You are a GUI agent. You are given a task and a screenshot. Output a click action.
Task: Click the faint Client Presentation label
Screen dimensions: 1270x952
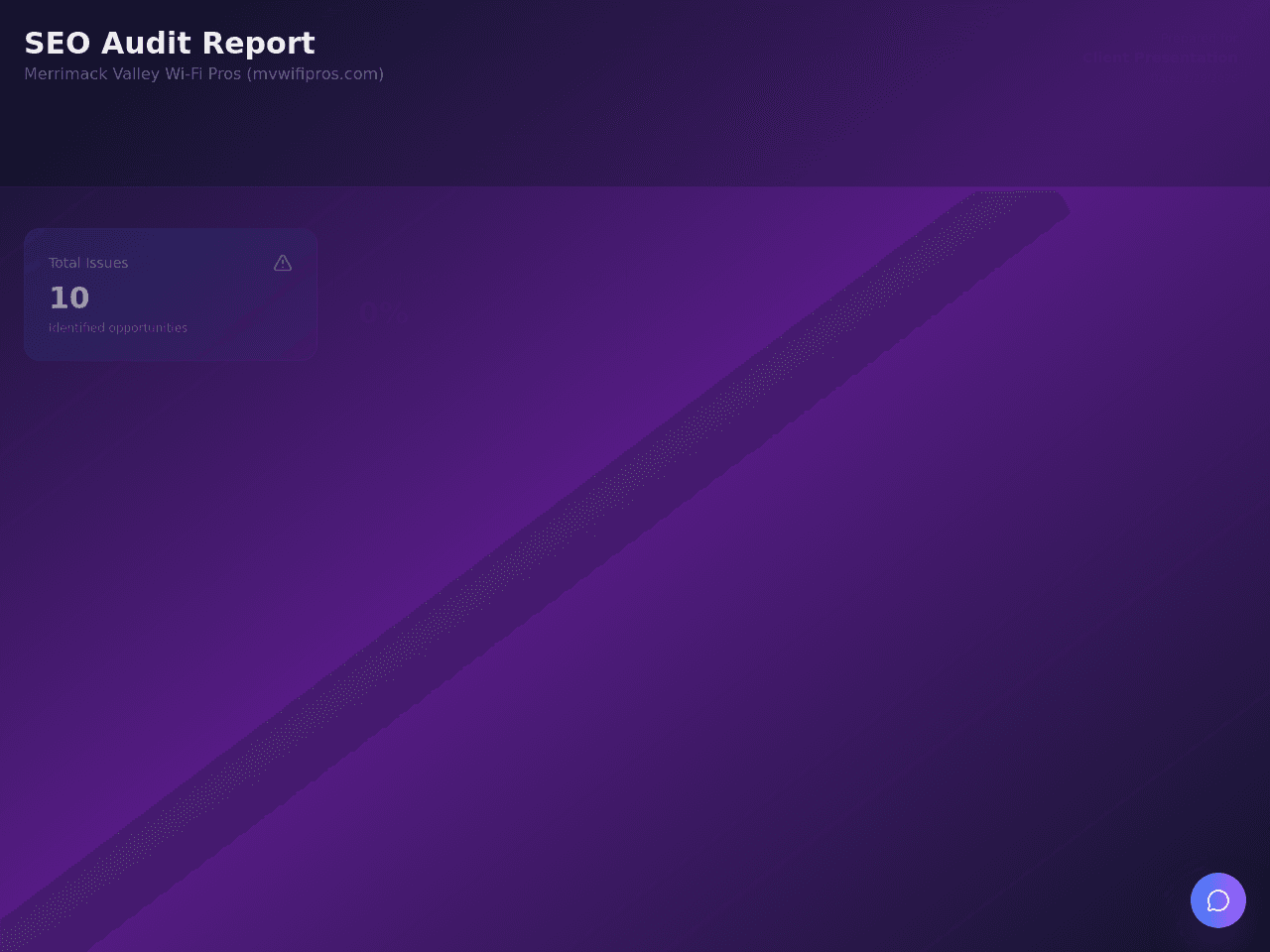(x=1162, y=58)
